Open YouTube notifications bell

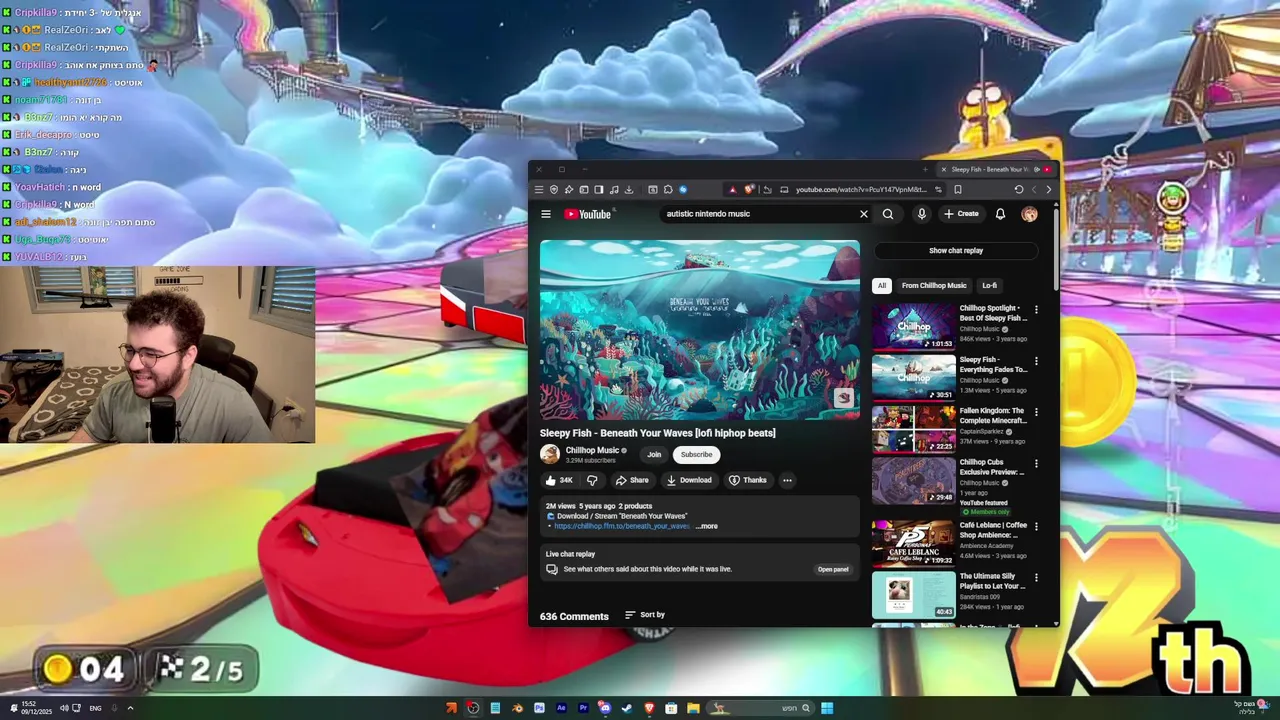[1000, 214]
